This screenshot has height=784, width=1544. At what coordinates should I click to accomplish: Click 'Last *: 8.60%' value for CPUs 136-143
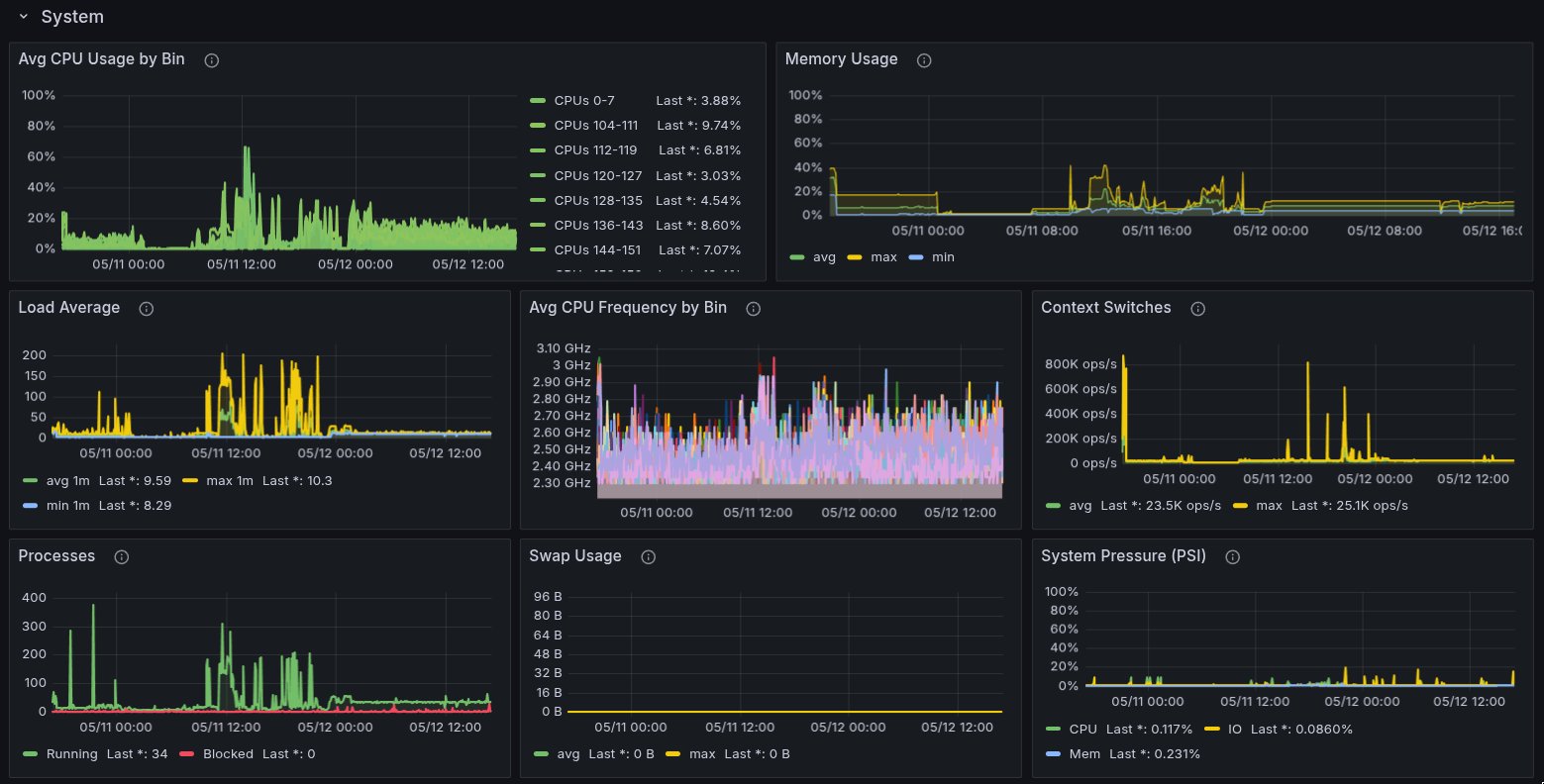tap(698, 225)
